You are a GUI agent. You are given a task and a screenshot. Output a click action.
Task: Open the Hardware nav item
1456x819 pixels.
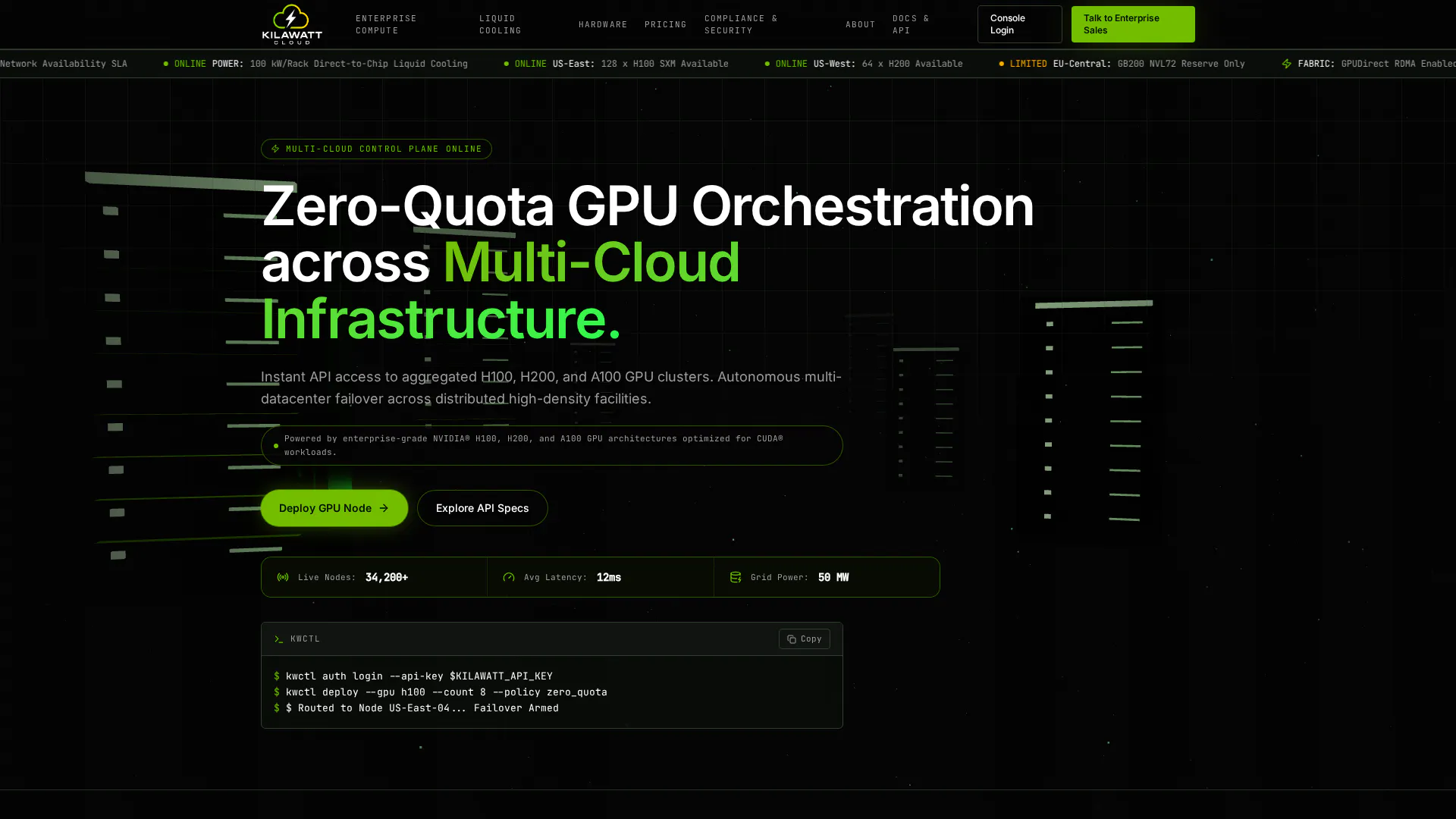pyautogui.click(x=603, y=24)
